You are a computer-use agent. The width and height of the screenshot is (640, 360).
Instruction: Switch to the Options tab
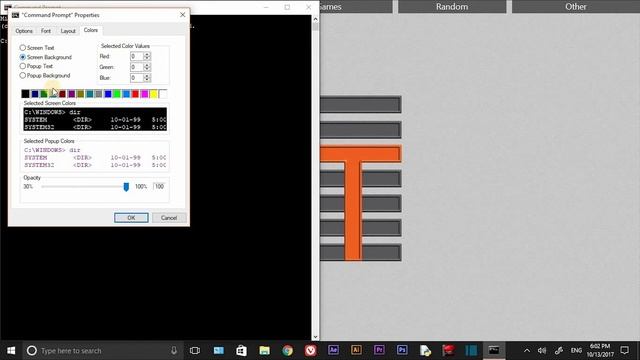(x=24, y=31)
